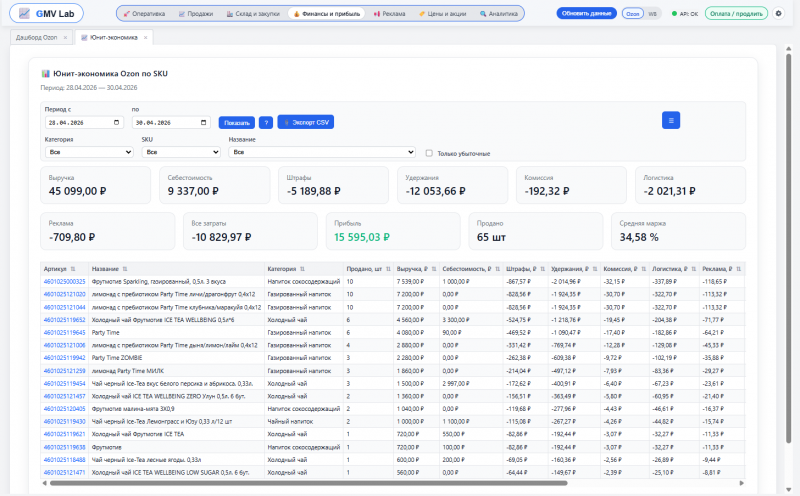This screenshot has width=800, height=496.
Task: Sort by Выручка column icon
Action: point(434,269)
